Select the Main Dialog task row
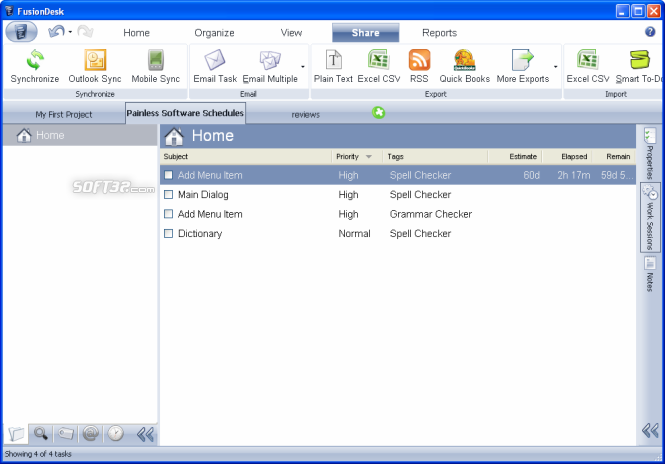 [398, 194]
